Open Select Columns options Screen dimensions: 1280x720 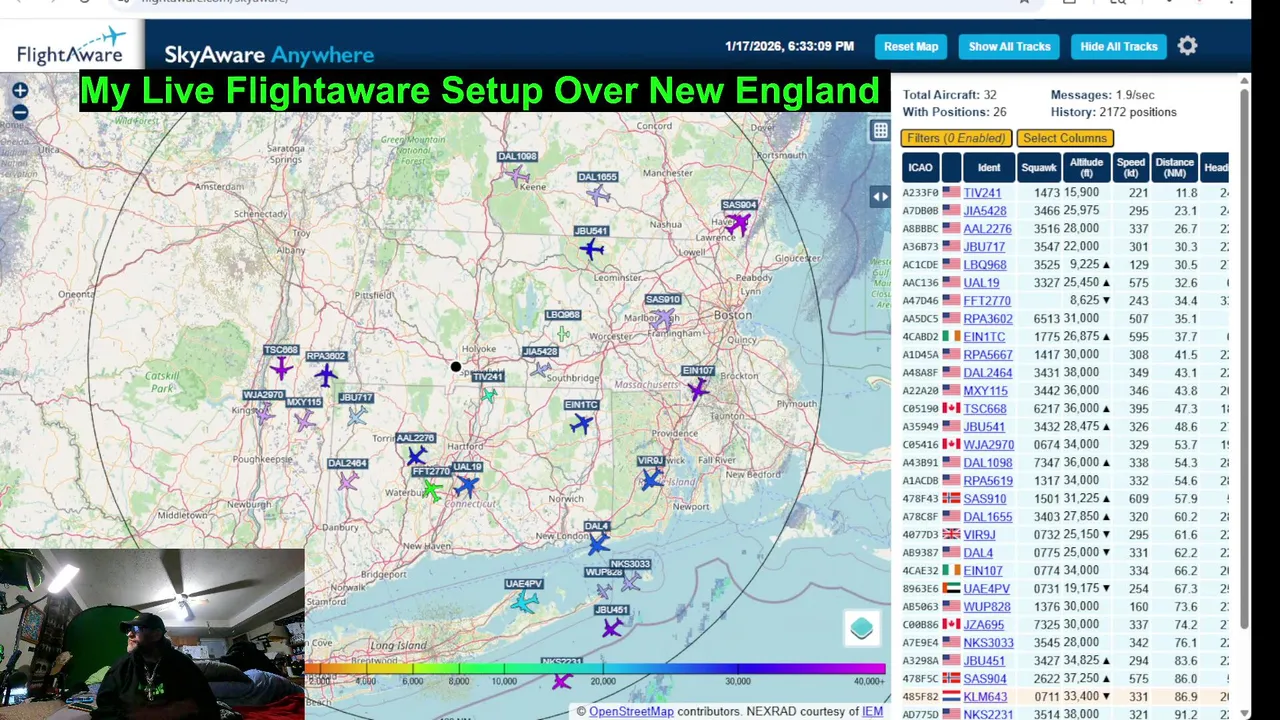pyautogui.click(x=1065, y=138)
